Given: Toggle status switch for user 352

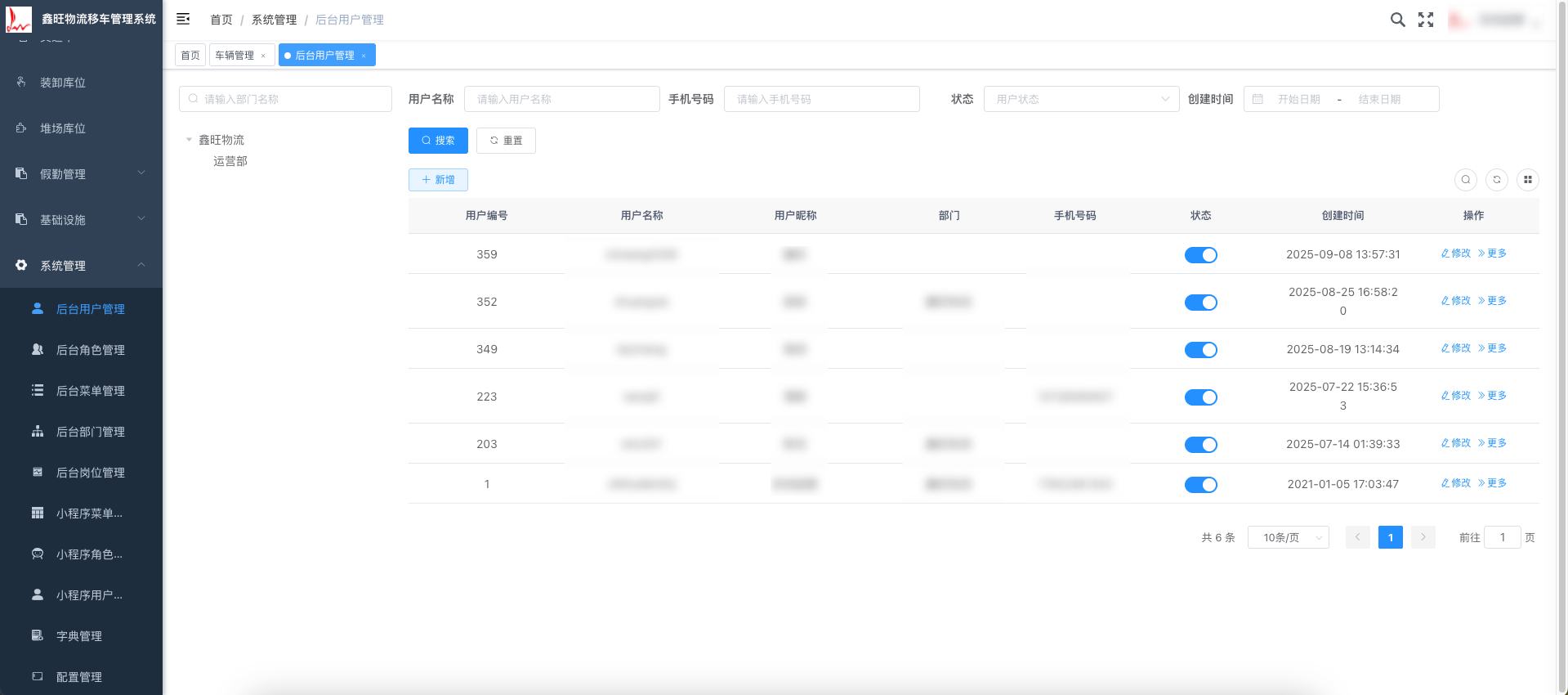Looking at the screenshot, I should pos(1201,303).
